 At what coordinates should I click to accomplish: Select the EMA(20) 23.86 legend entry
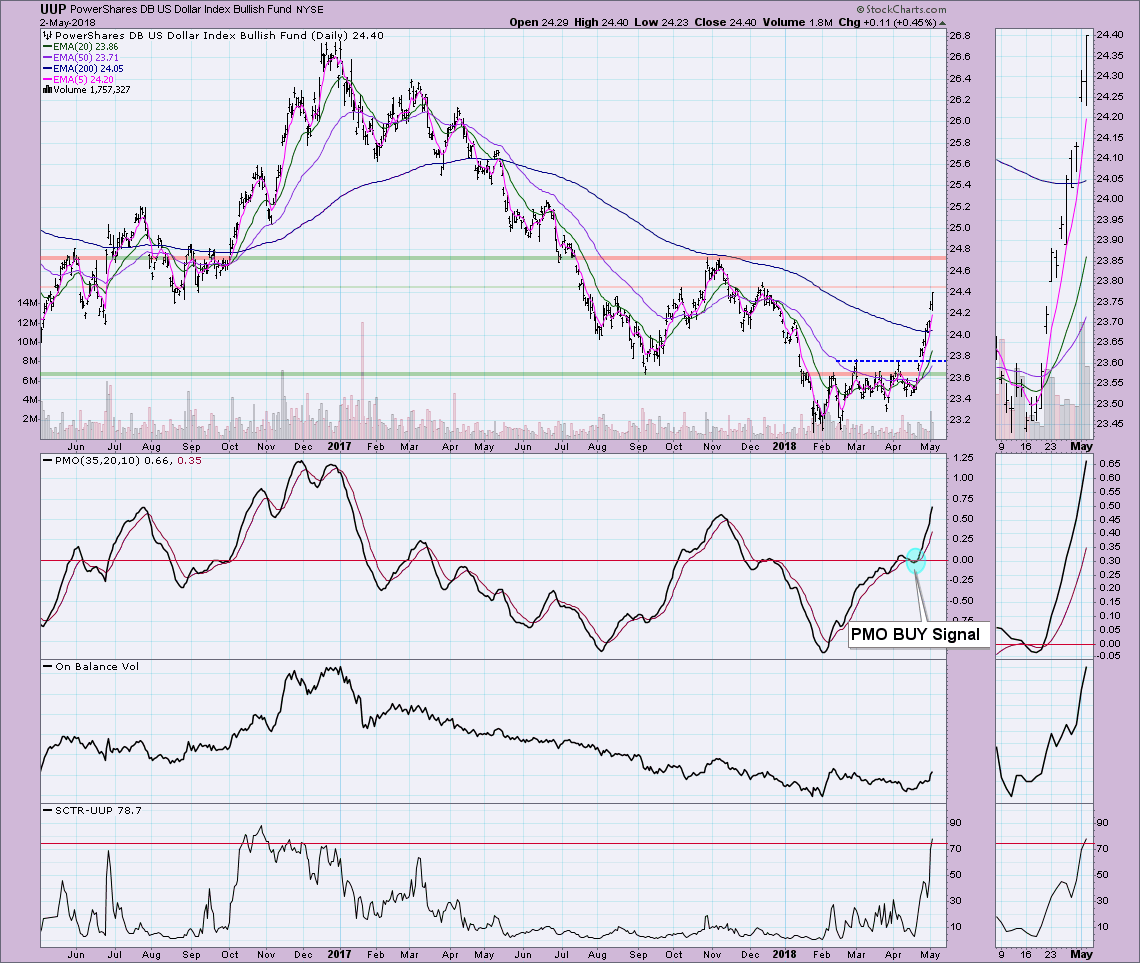pyautogui.click(x=81, y=47)
